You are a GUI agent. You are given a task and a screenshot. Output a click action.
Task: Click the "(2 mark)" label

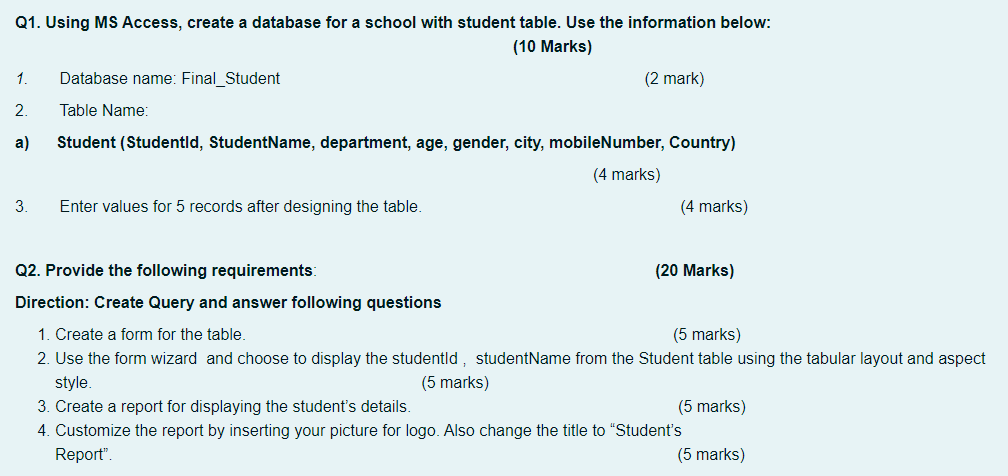(674, 79)
